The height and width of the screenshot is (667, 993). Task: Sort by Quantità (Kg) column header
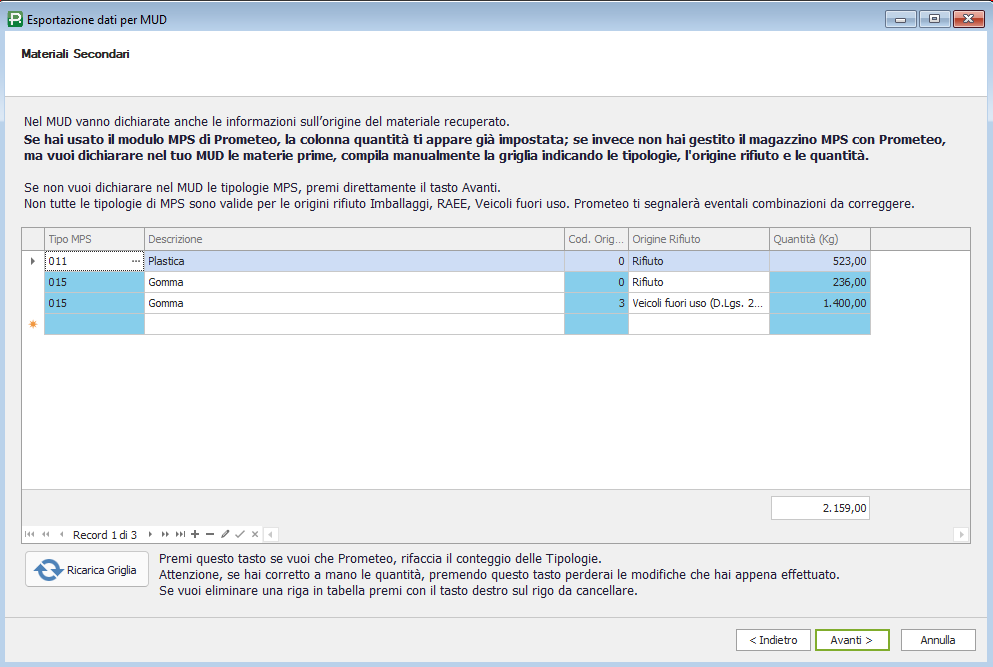click(x=819, y=239)
